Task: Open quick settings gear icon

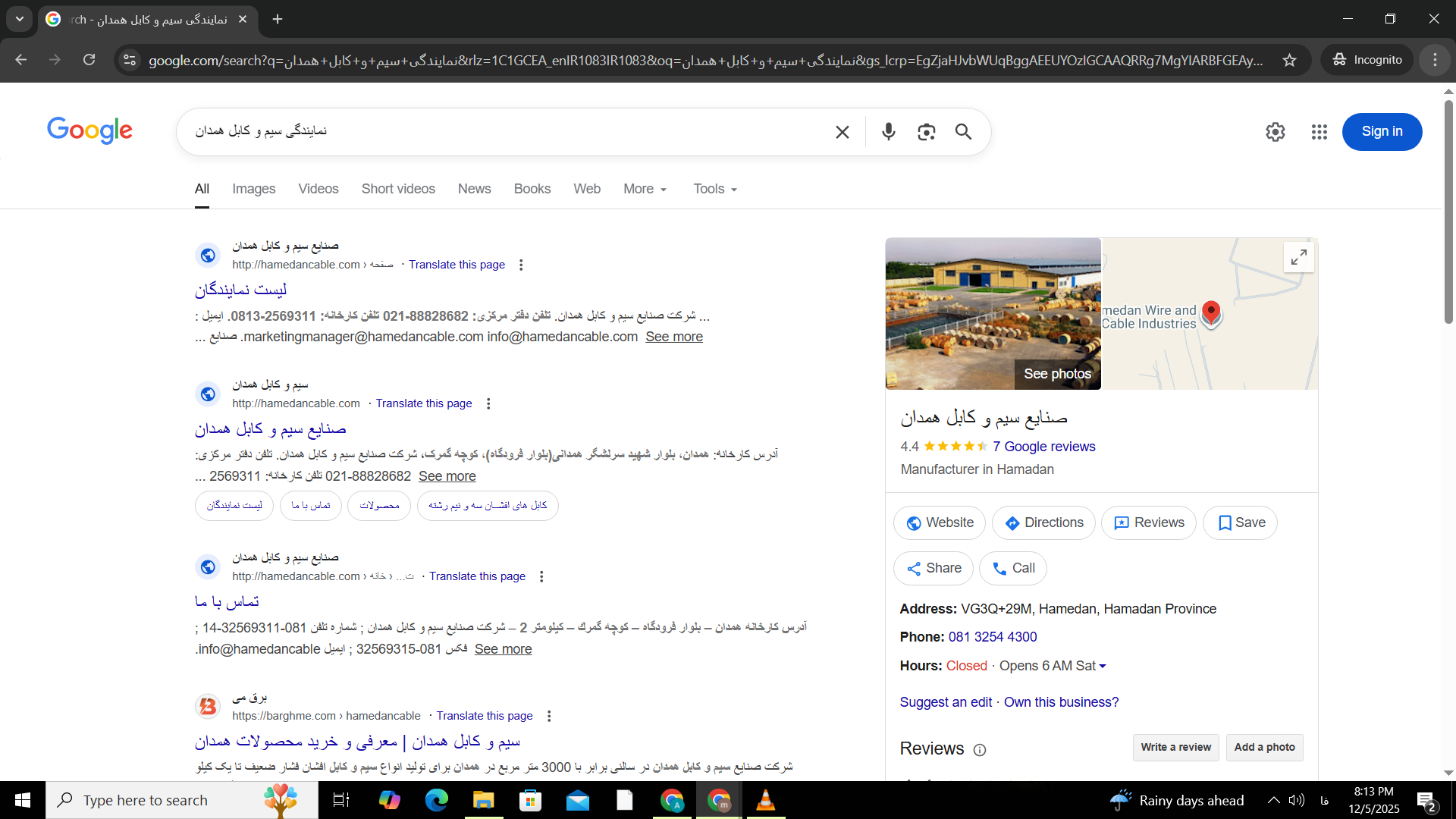Action: tap(1275, 131)
